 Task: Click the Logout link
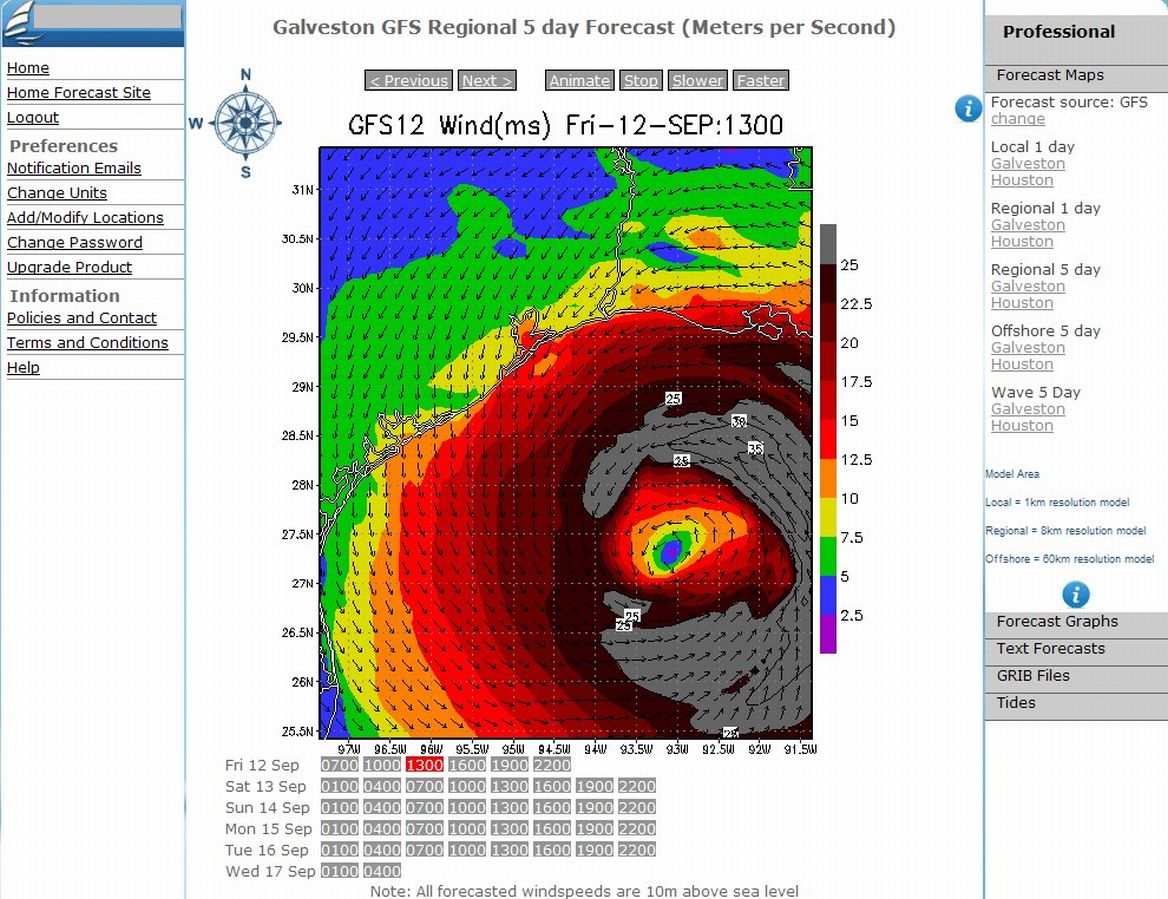(33, 118)
